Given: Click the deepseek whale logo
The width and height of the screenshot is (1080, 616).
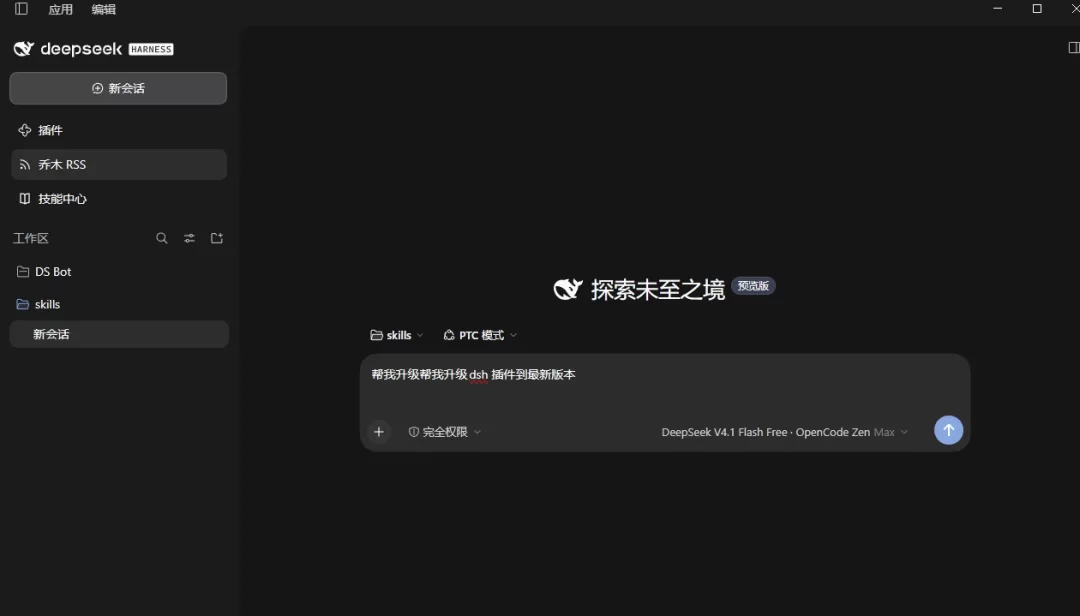Looking at the screenshot, I should (23, 49).
